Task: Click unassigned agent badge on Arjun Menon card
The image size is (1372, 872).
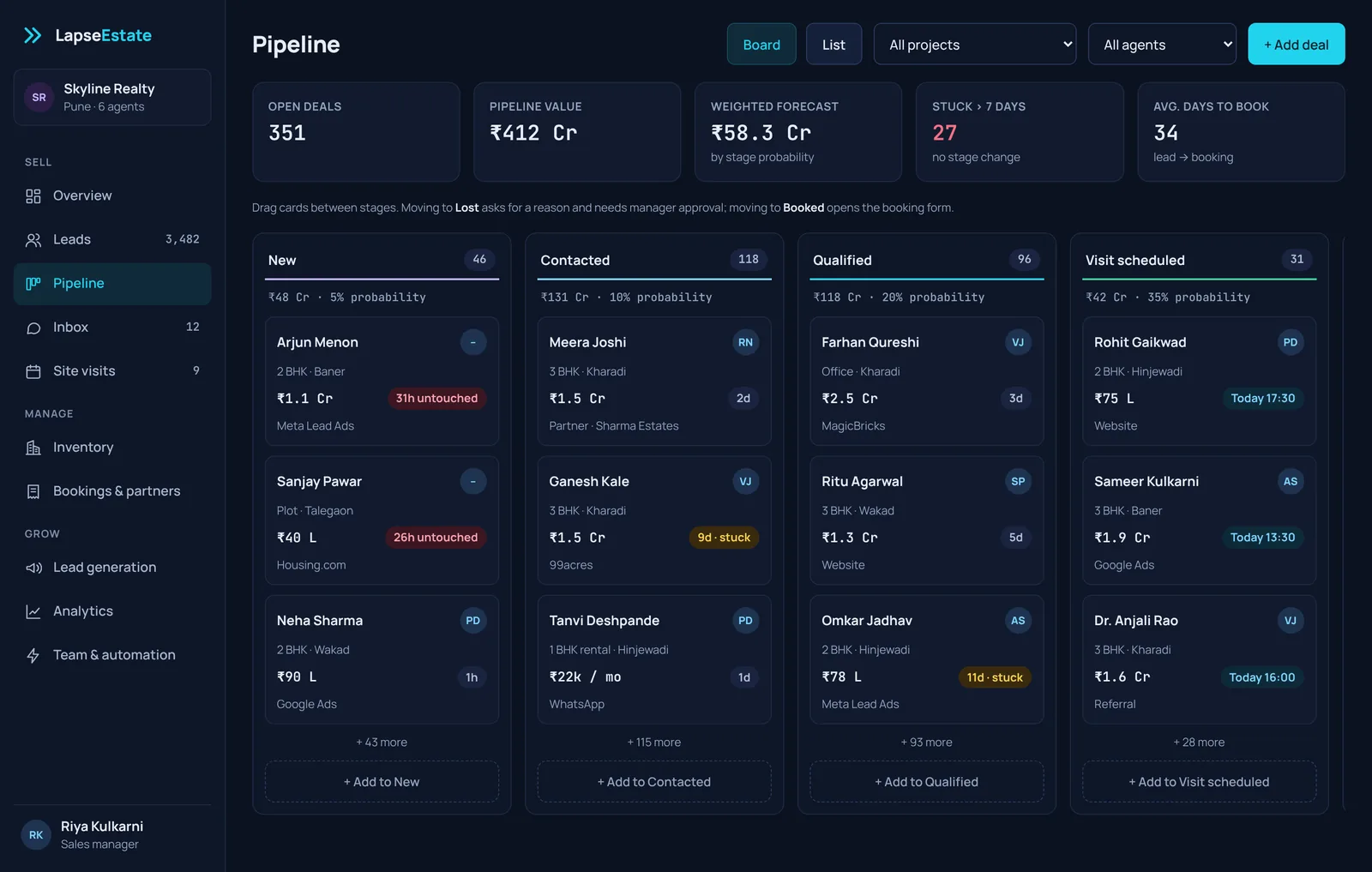Action: coord(472,342)
